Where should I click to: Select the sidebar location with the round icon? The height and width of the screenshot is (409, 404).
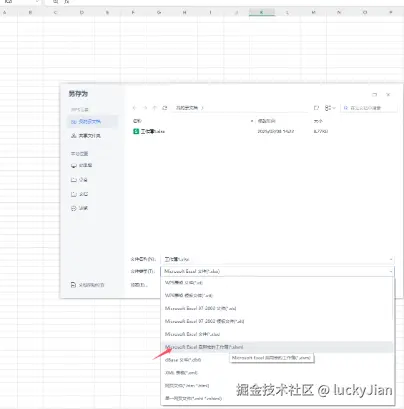click(79, 208)
